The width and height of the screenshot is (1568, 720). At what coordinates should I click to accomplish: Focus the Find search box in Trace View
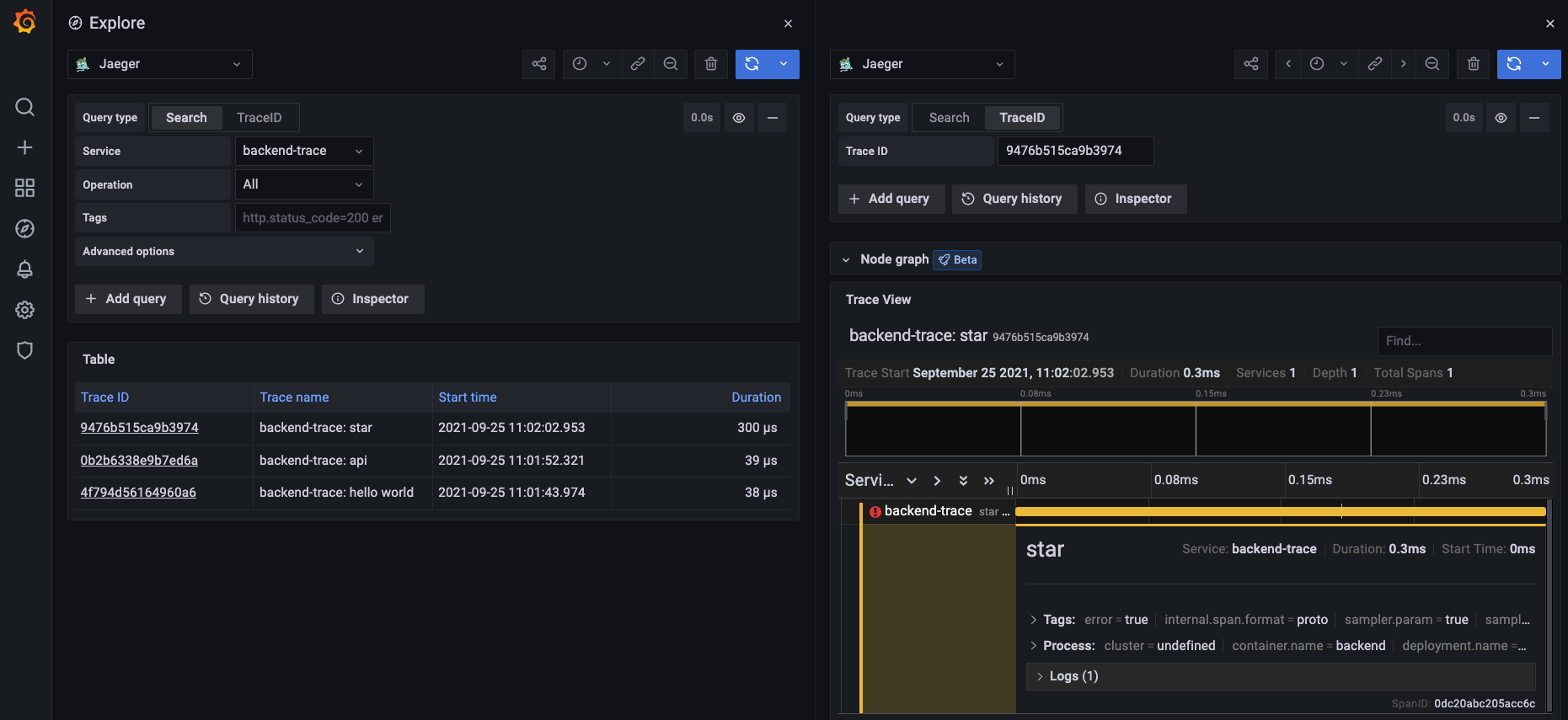coord(1464,341)
